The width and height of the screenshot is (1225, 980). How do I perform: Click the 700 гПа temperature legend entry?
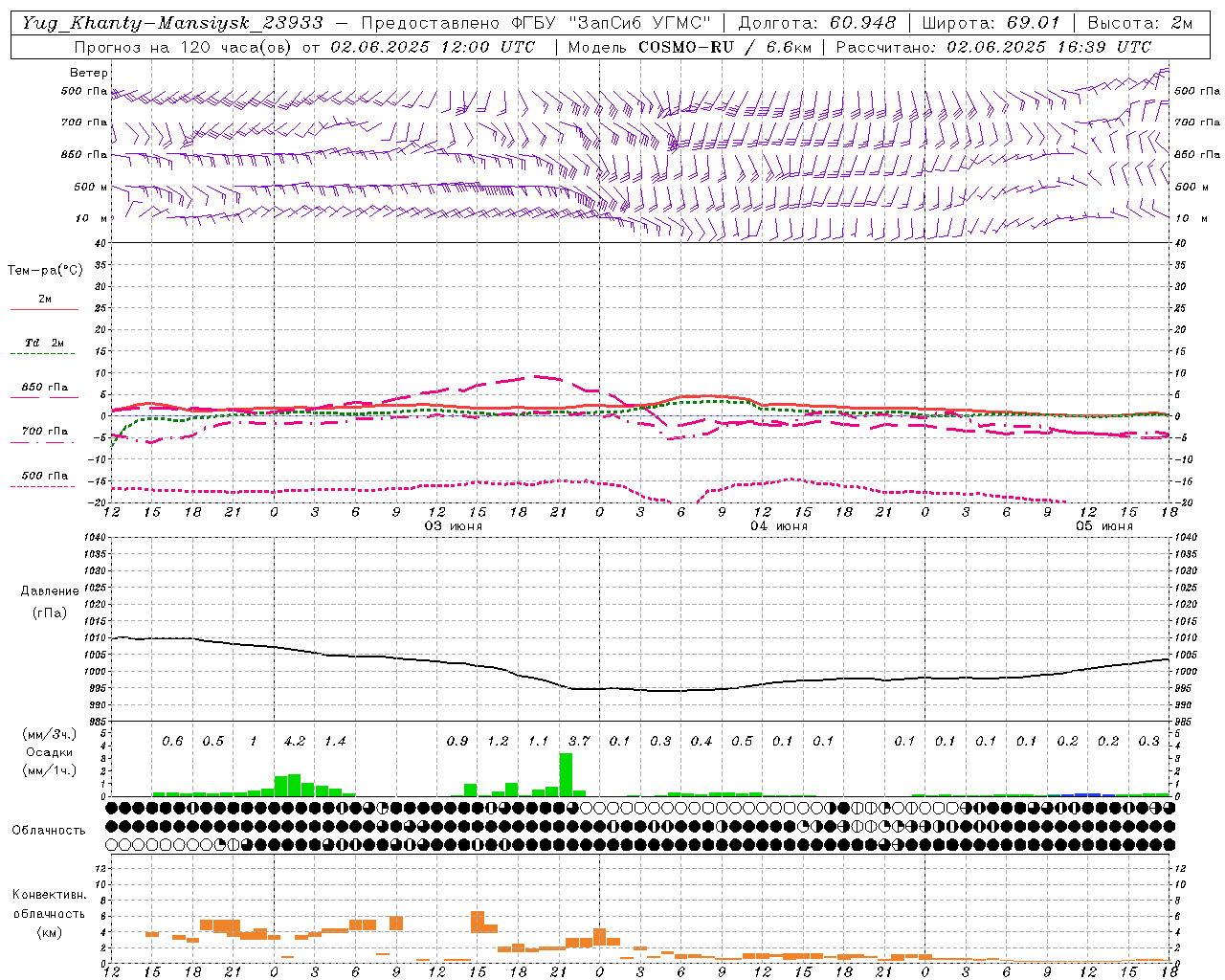[x=45, y=432]
